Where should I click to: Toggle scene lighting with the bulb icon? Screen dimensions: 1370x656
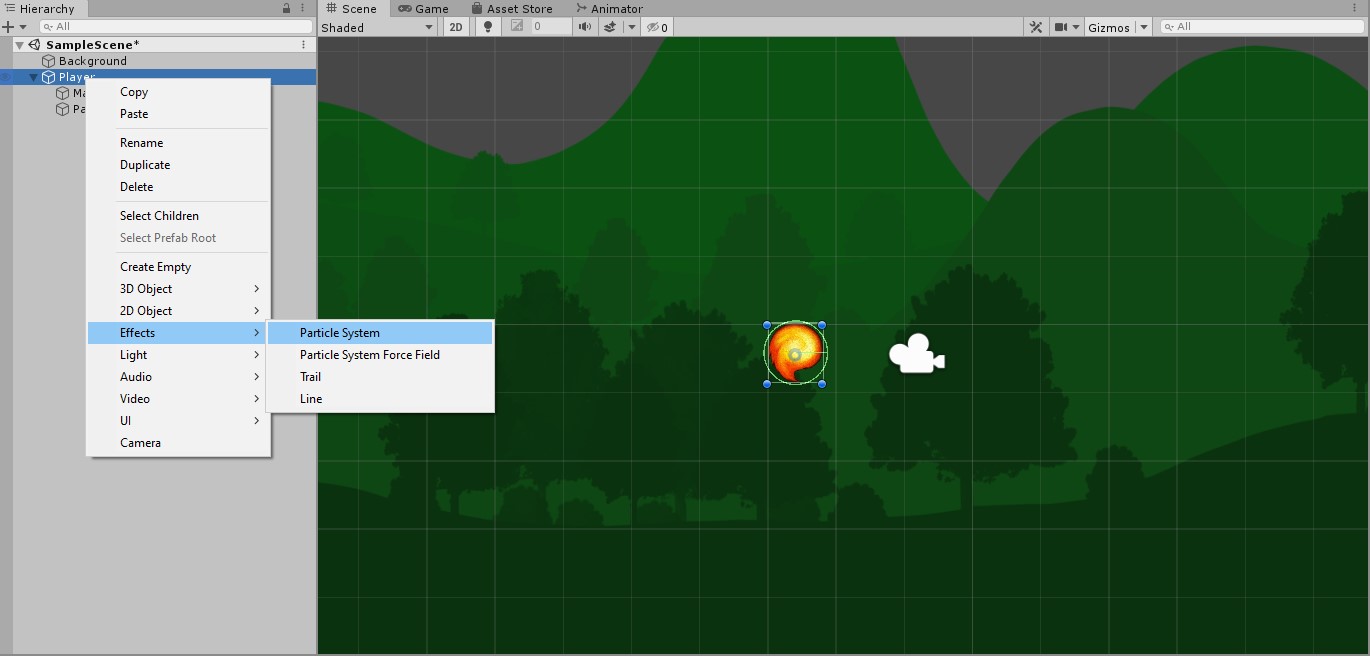[487, 27]
